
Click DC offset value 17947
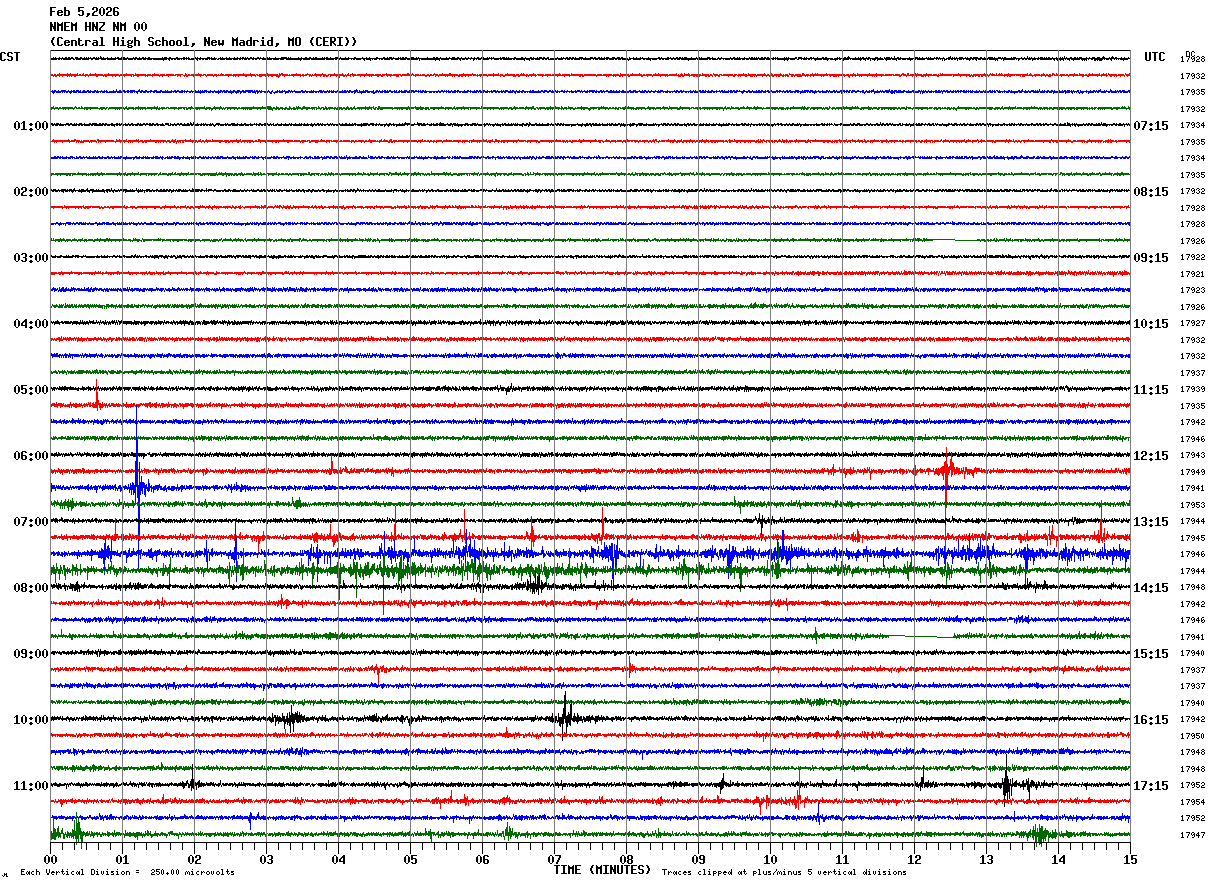[1192, 835]
